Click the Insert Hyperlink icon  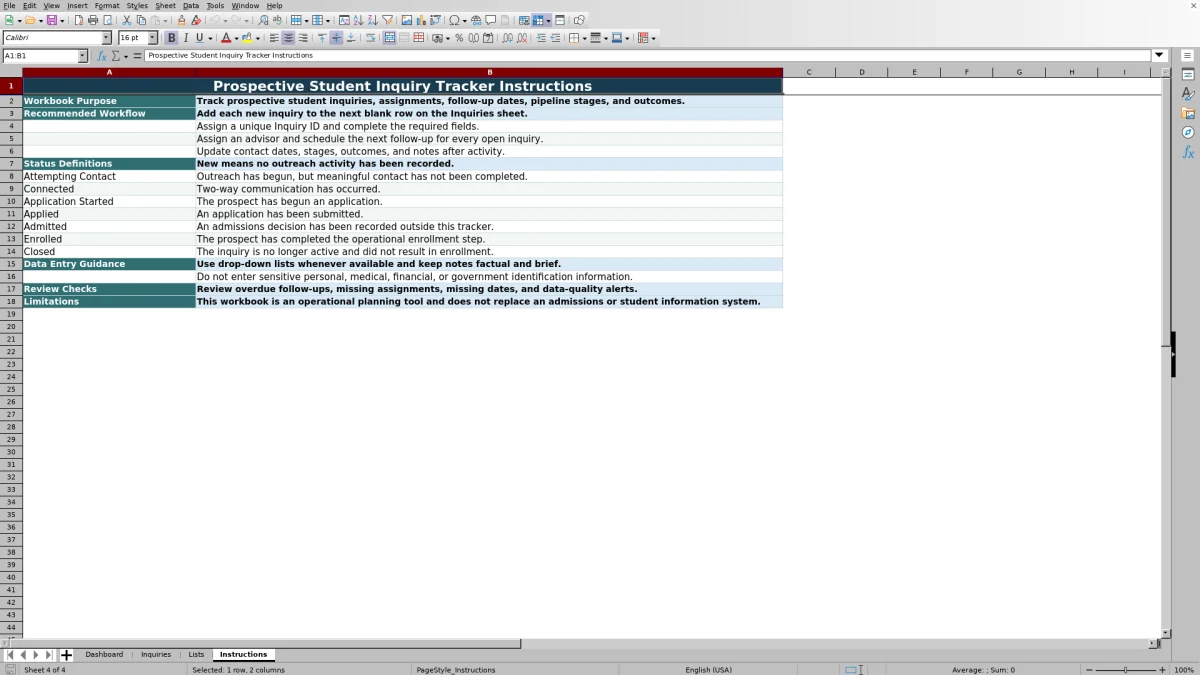point(476,20)
